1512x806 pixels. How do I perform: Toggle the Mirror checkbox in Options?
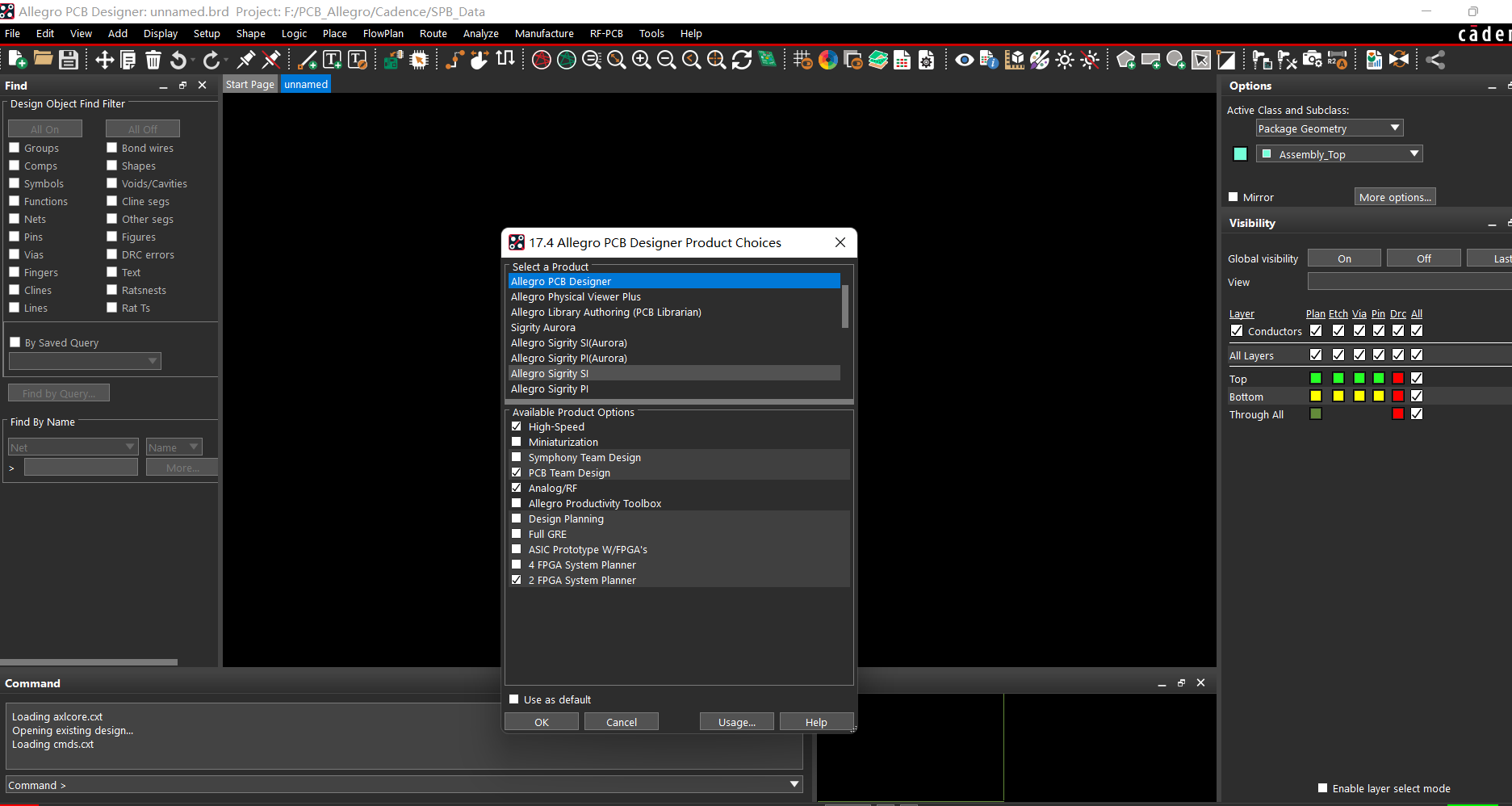[1233, 197]
